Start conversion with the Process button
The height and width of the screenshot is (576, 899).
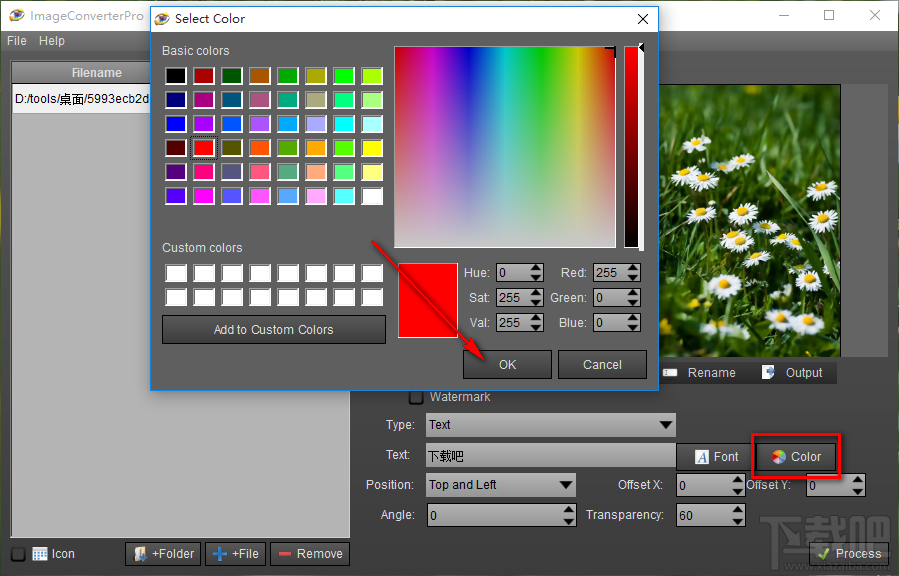tap(848, 553)
